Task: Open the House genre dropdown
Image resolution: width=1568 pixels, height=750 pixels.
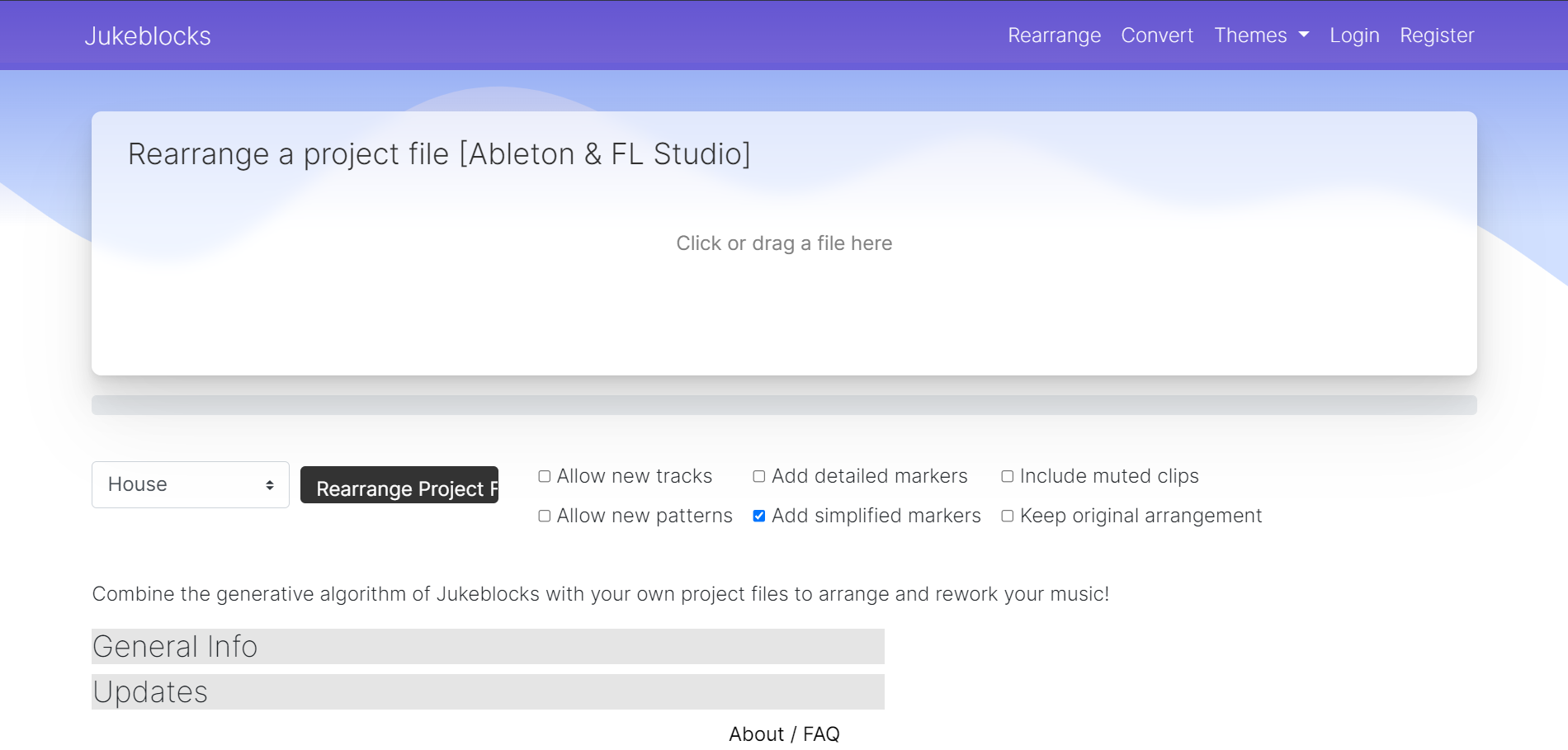Action: click(191, 484)
